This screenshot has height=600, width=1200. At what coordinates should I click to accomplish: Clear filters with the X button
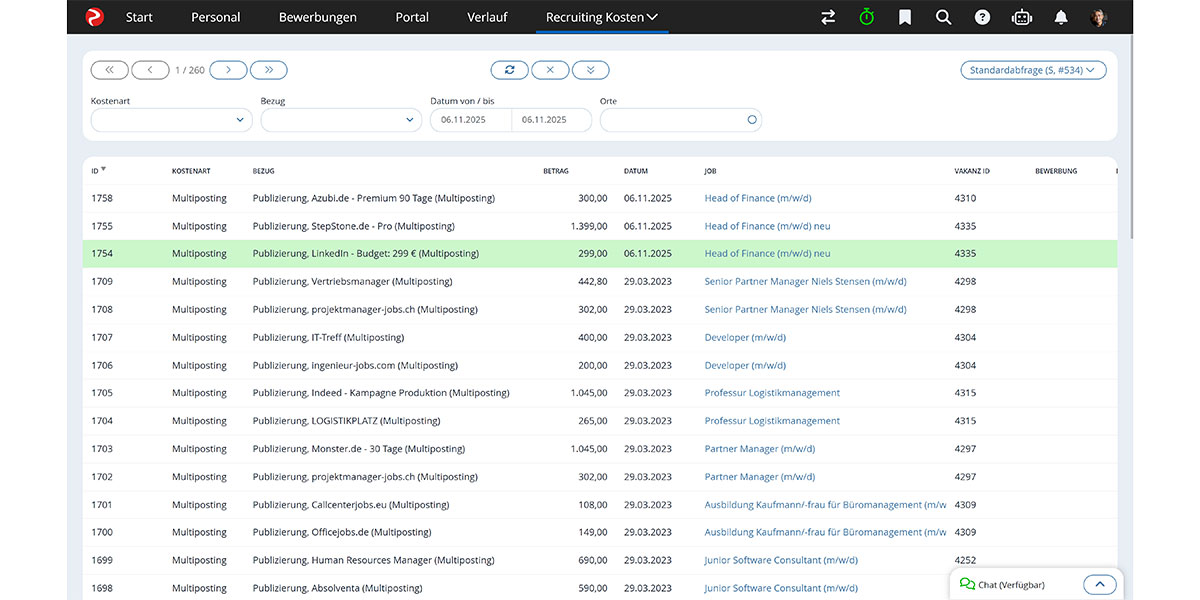pyautogui.click(x=550, y=70)
